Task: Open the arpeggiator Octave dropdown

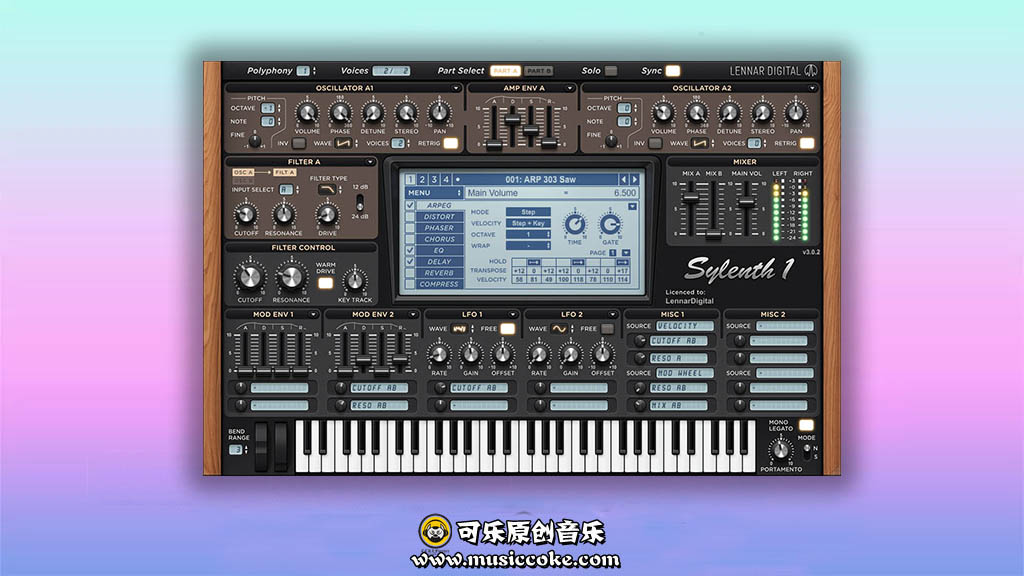Action: point(528,234)
